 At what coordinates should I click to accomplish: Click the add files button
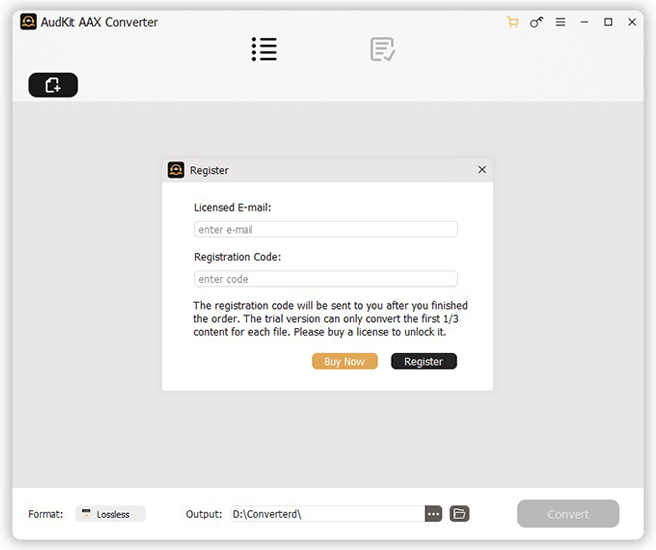[x=53, y=85]
